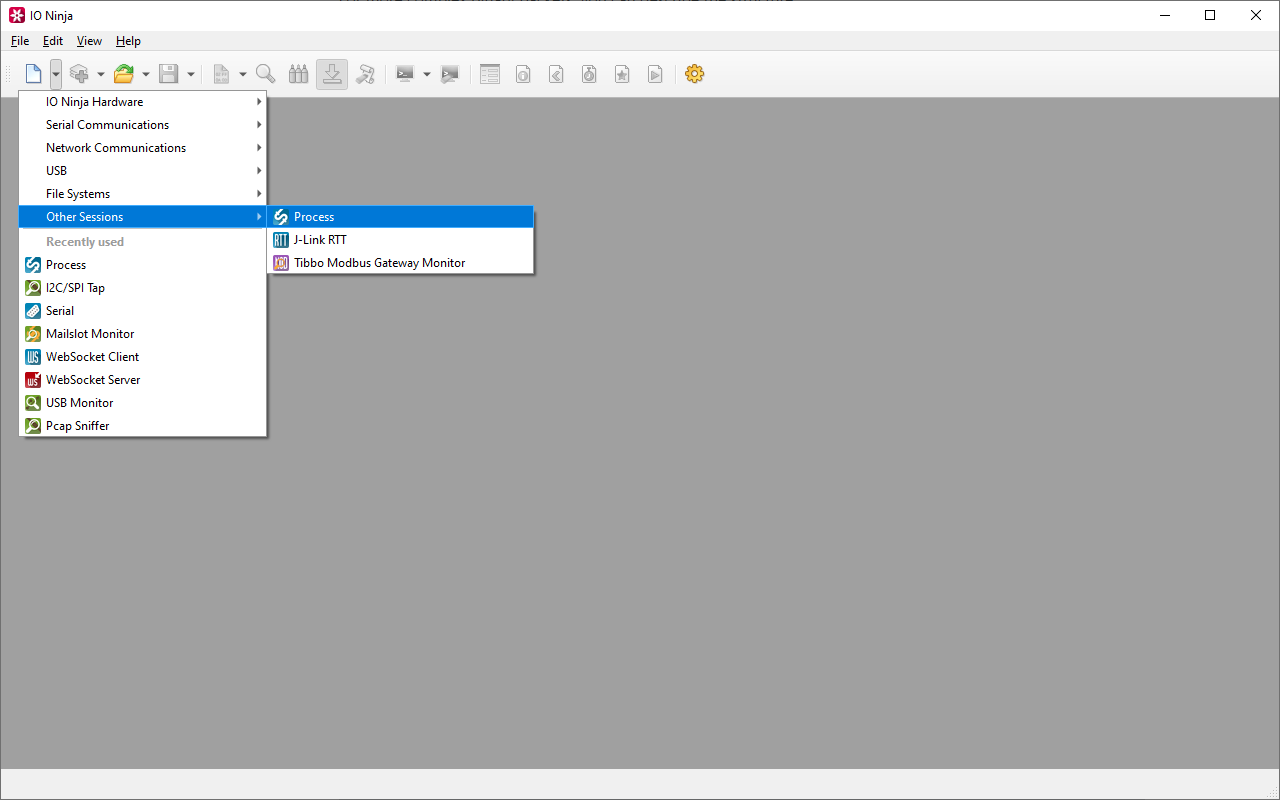Choose Process in the Other Sessions submenu
1280x800 pixels.
(400, 217)
